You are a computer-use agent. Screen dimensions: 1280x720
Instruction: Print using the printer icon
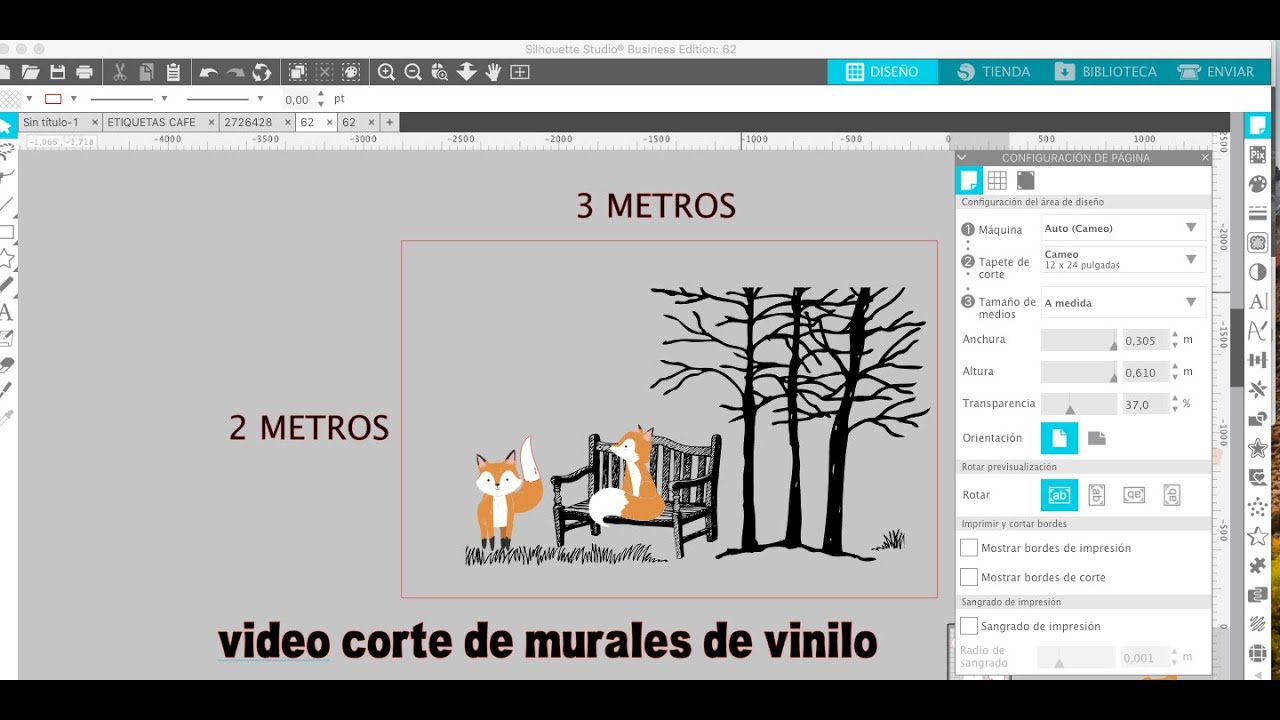click(85, 72)
